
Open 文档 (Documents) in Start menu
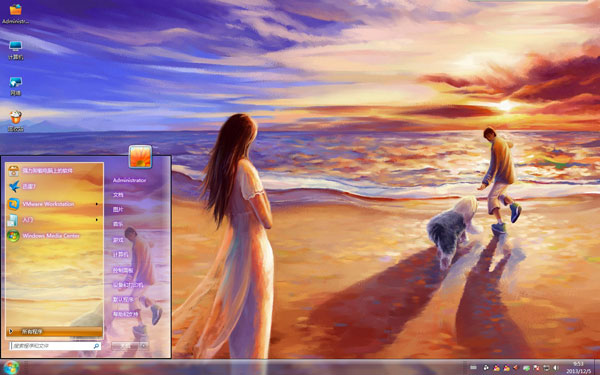[118, 195]
